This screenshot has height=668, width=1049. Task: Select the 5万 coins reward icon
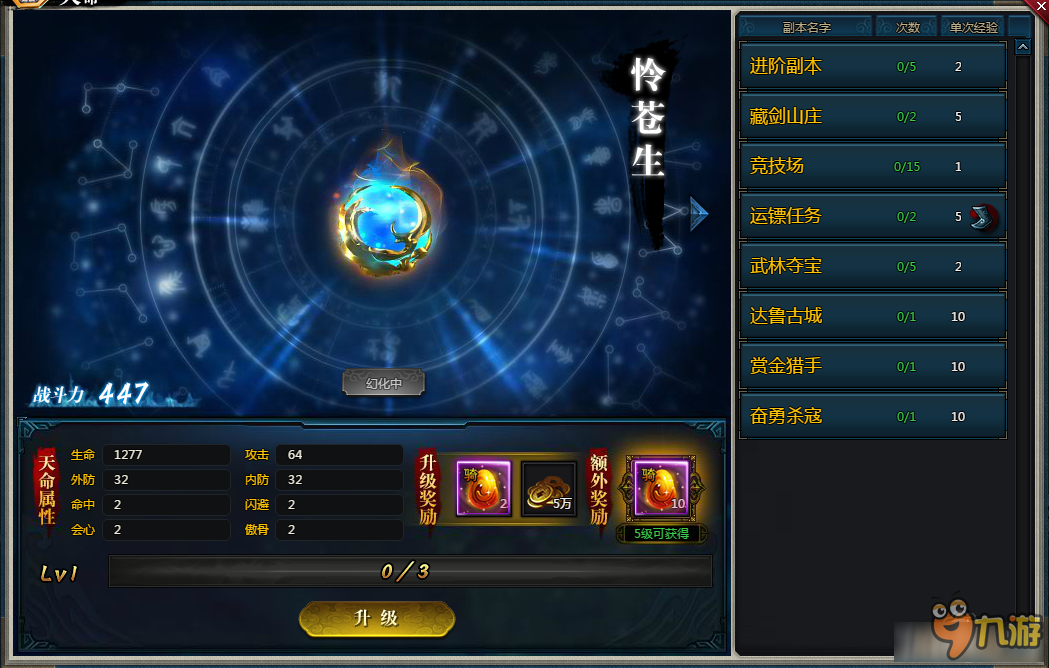click(549, 488)
